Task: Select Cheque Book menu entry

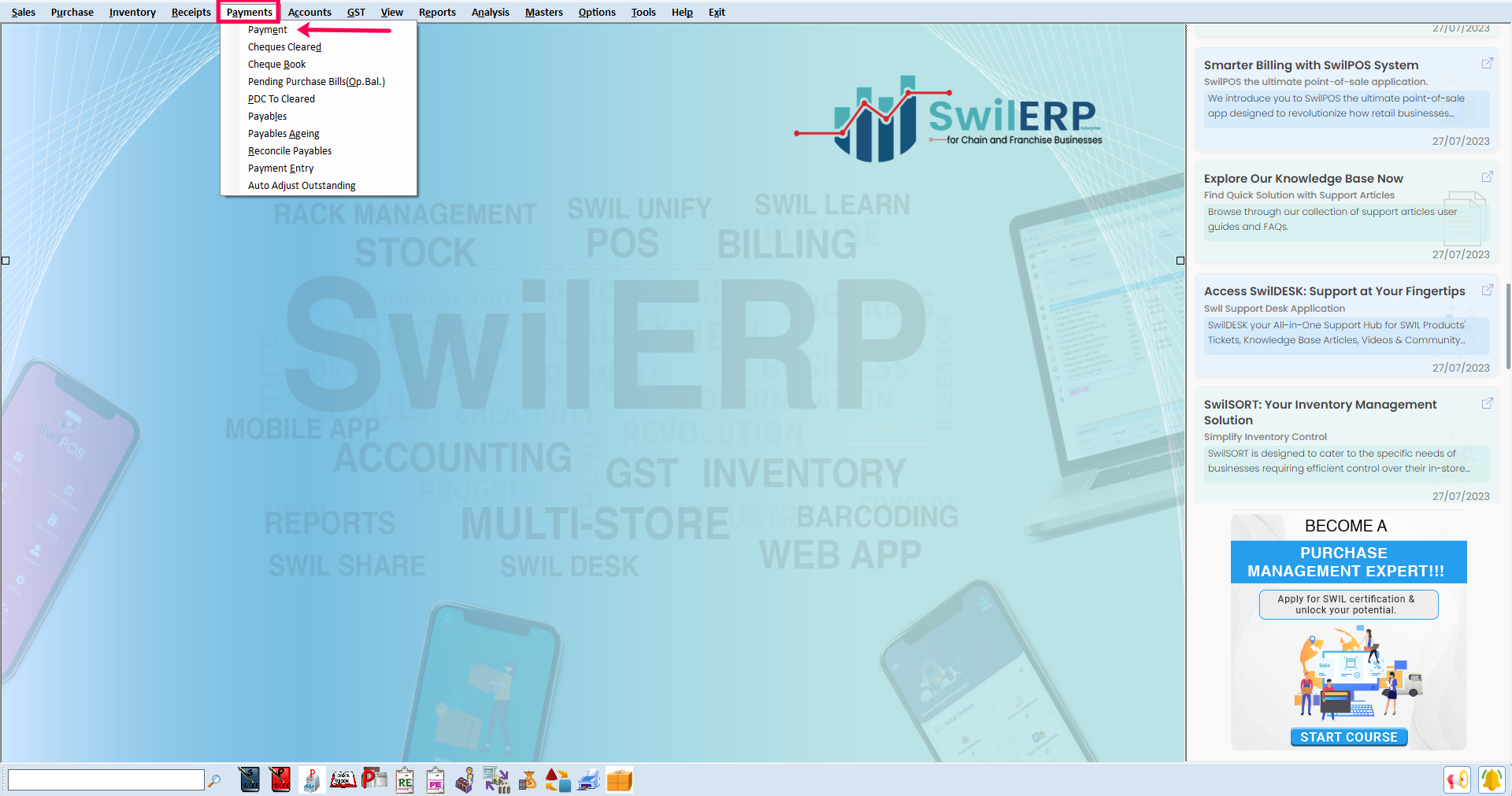Action: [x=318, y=65]
